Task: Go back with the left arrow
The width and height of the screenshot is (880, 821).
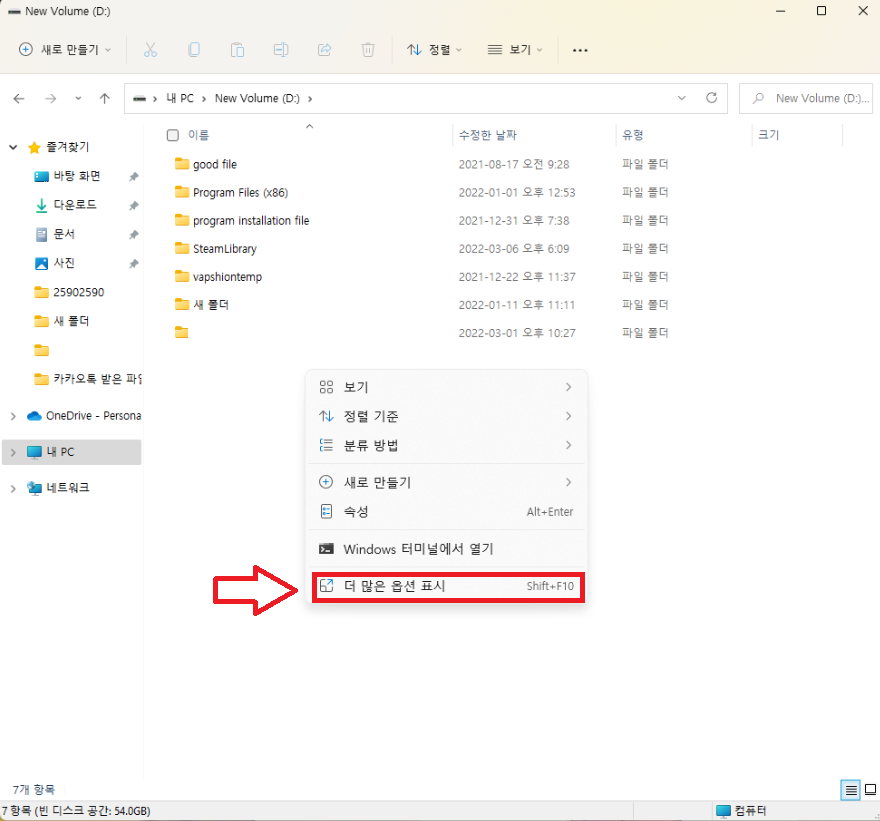Action: (x=19, y=99)
